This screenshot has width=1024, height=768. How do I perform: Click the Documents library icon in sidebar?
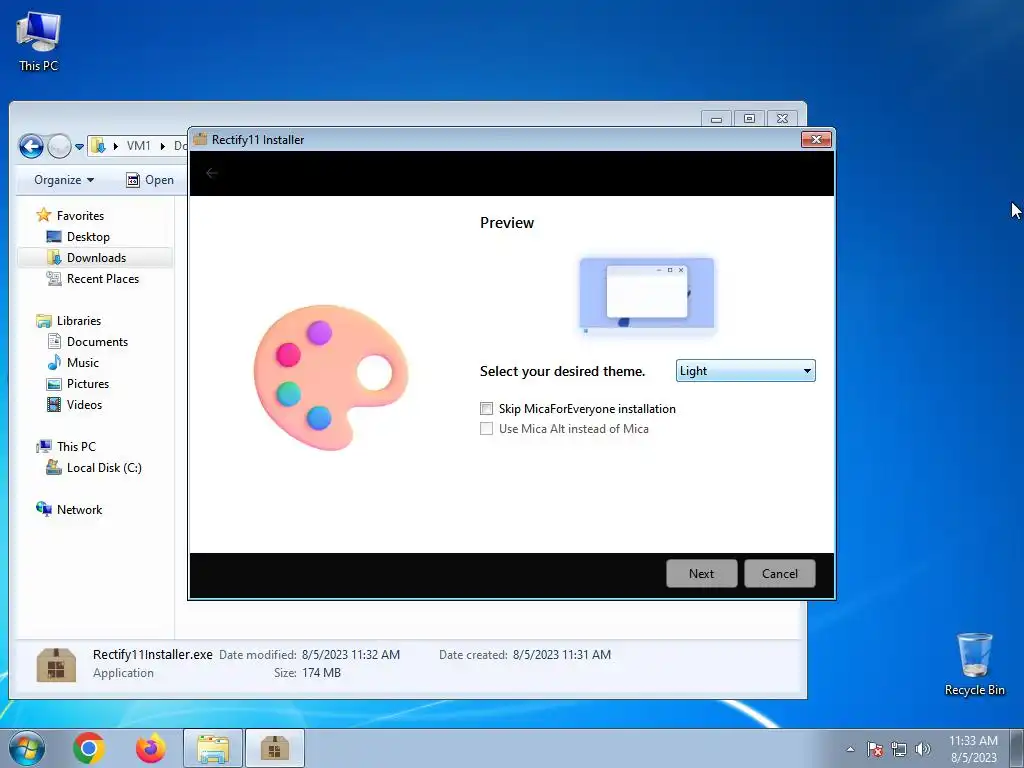54,342
